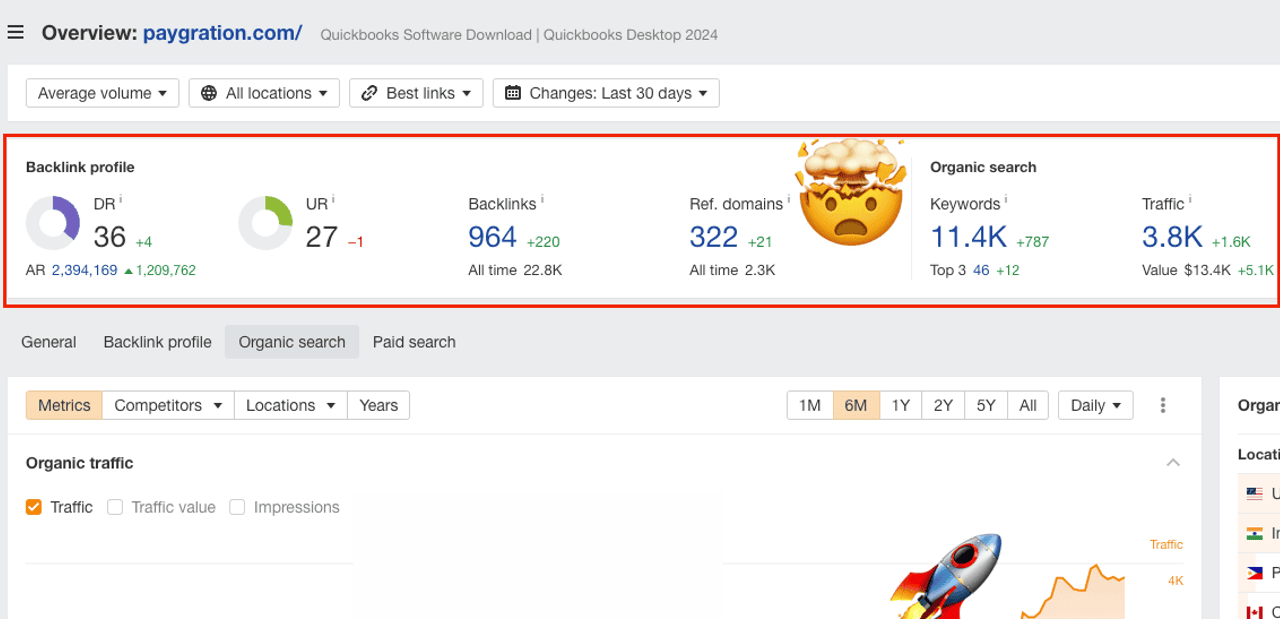This screenshot has height=619, width=1280.
Task: Click the All time 2.3K domains text
Action: (x=732, y=270)
